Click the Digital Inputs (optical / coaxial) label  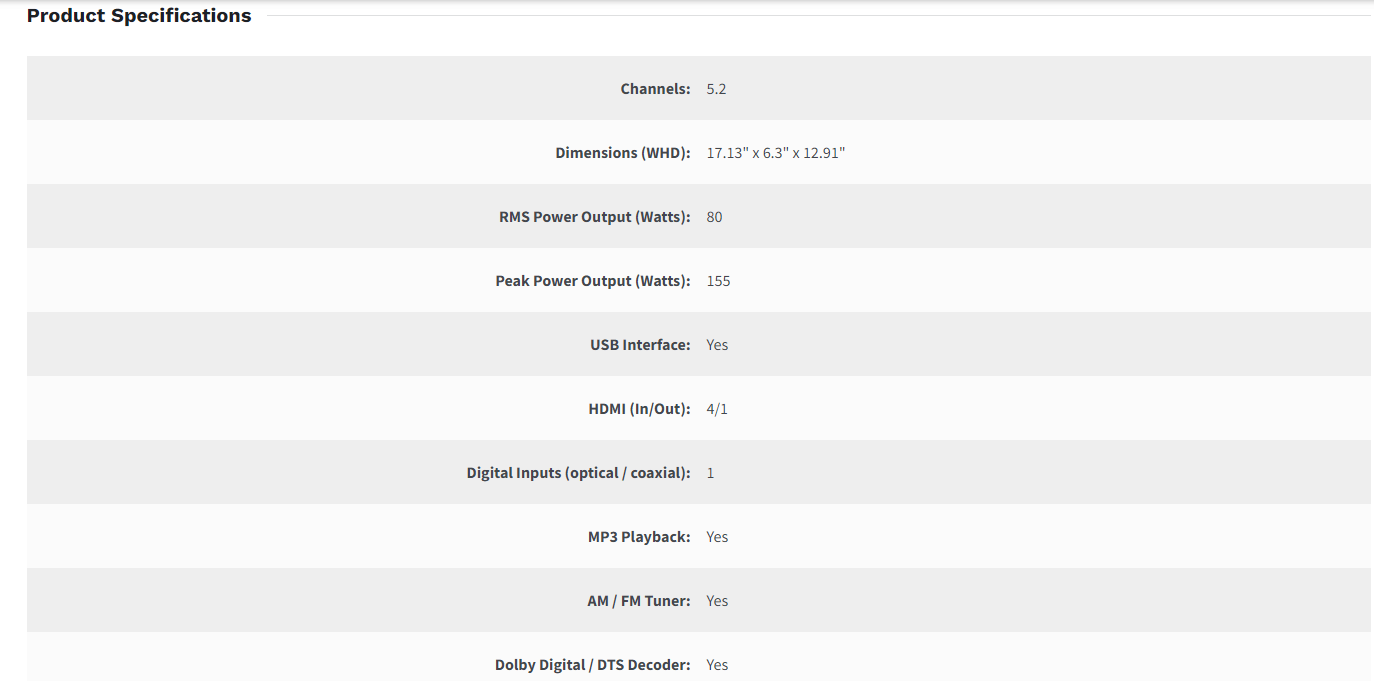(x=578, y=473)
